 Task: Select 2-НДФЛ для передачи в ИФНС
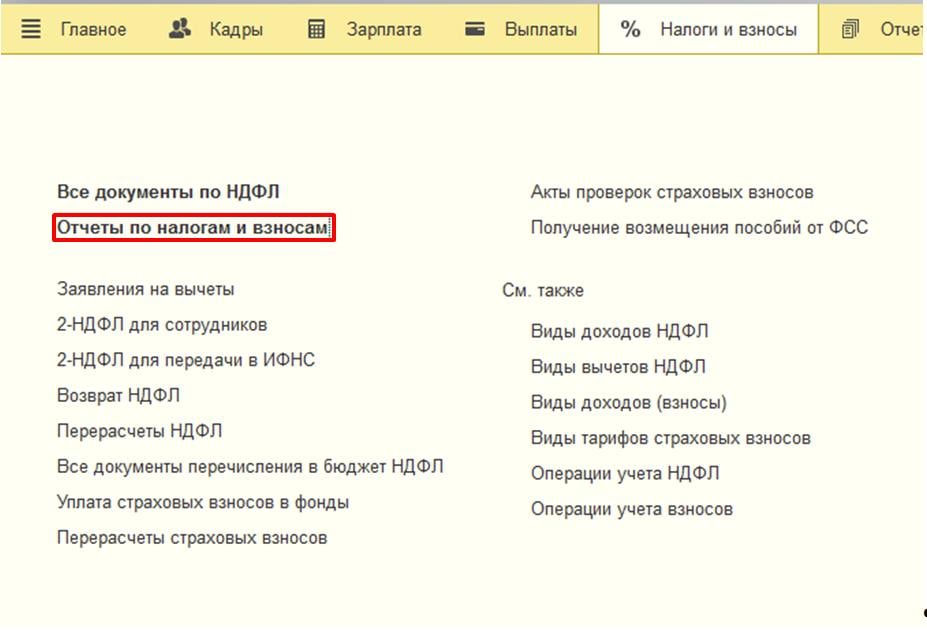pyautogui.click(x=186, y=360)
